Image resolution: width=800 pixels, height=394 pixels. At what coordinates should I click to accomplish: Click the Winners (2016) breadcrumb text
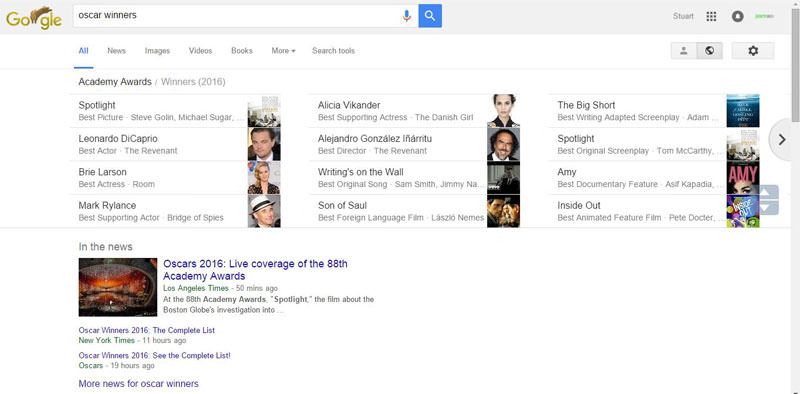[x=193, y=82]
